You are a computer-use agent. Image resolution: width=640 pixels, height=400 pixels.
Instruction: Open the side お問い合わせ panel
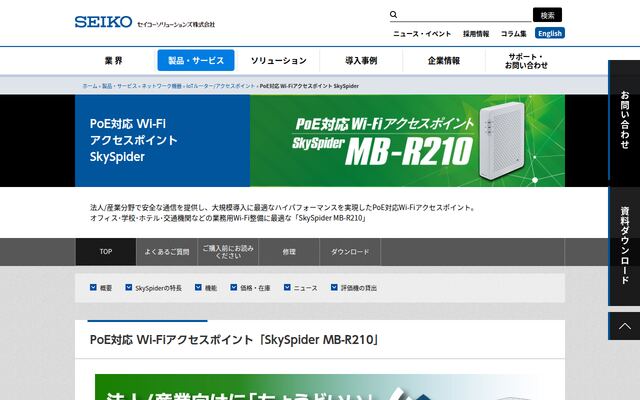coord(624,120)
